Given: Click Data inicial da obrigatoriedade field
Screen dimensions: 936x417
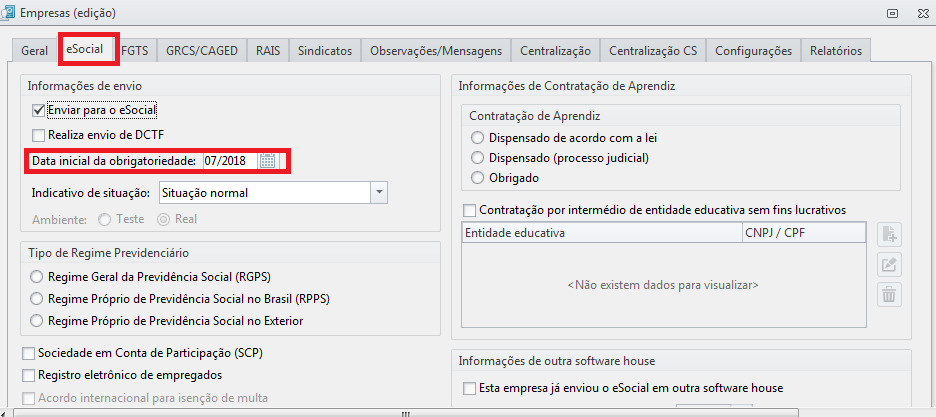Looking at the screenshot, I should (230, 161).
